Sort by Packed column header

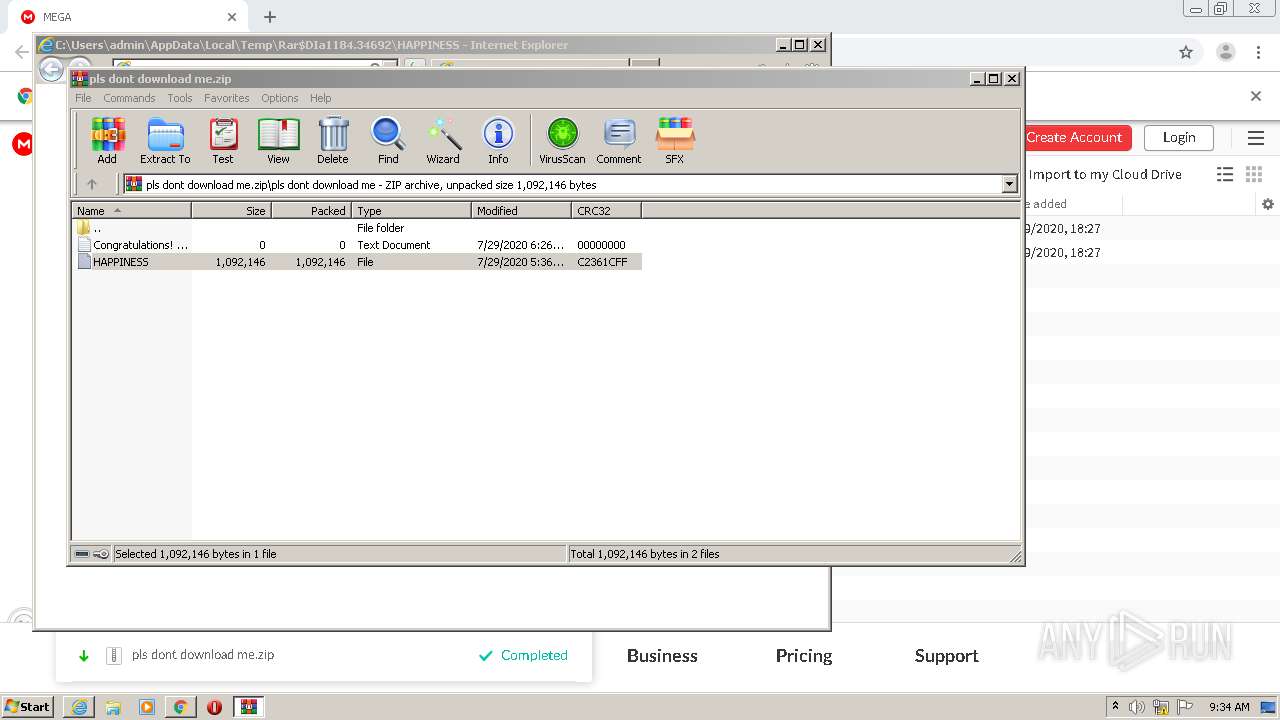(311, 211)
